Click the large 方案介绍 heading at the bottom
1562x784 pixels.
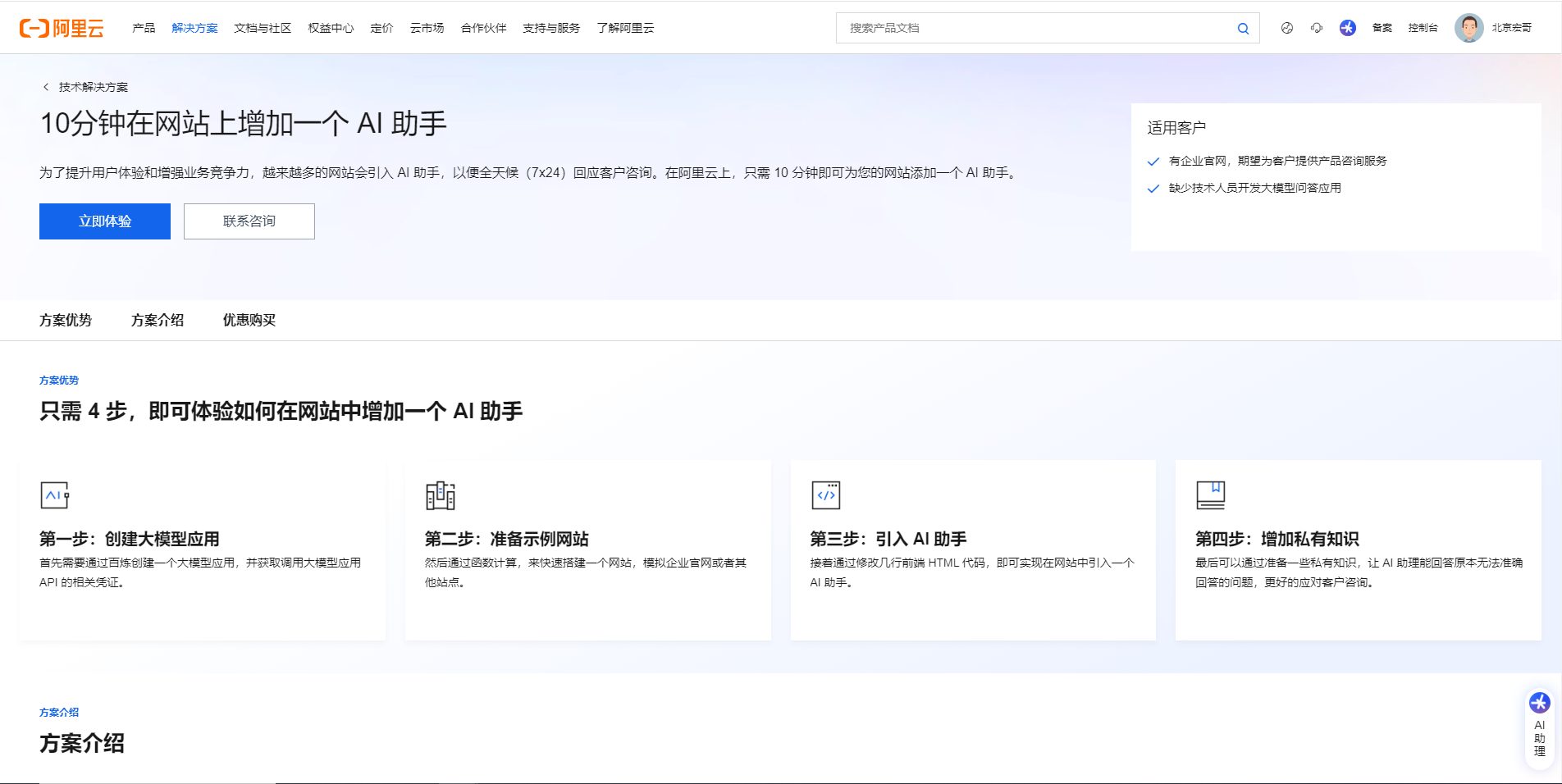(x=82, y=744)
